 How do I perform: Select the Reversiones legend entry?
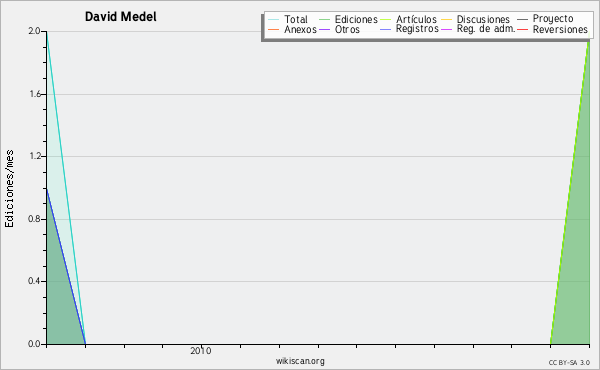(560, 29)
